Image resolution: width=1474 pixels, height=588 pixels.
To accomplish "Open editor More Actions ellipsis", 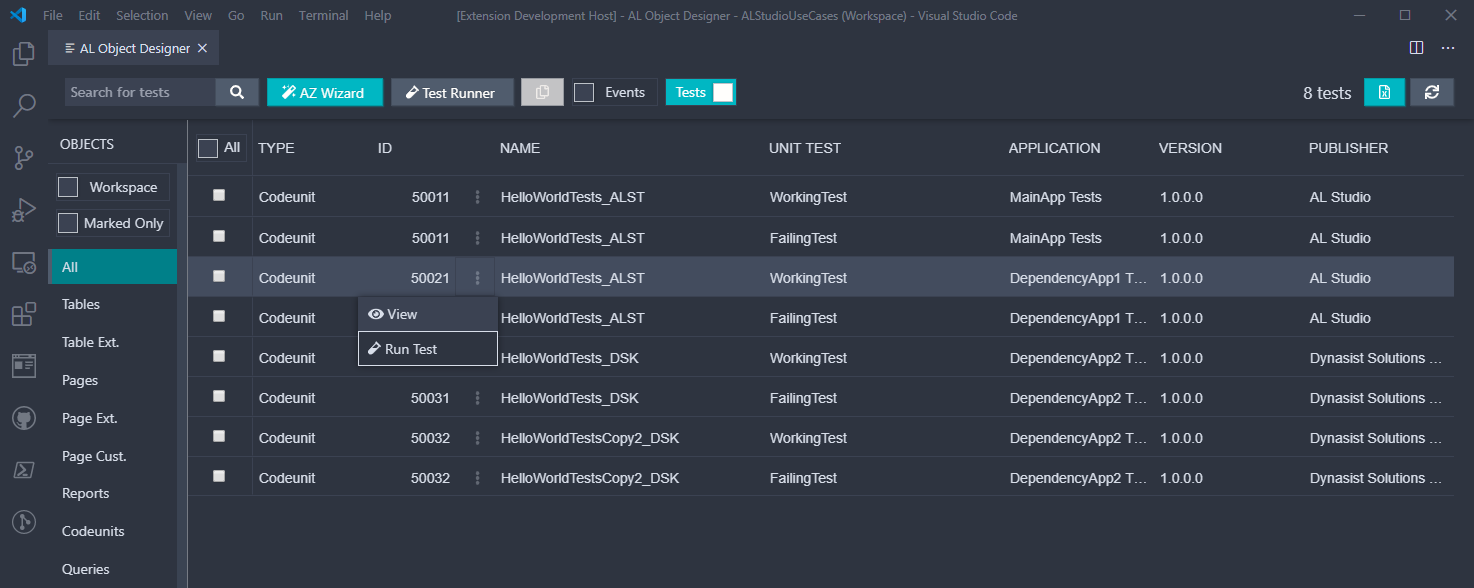I will (x=1448, y=47).
